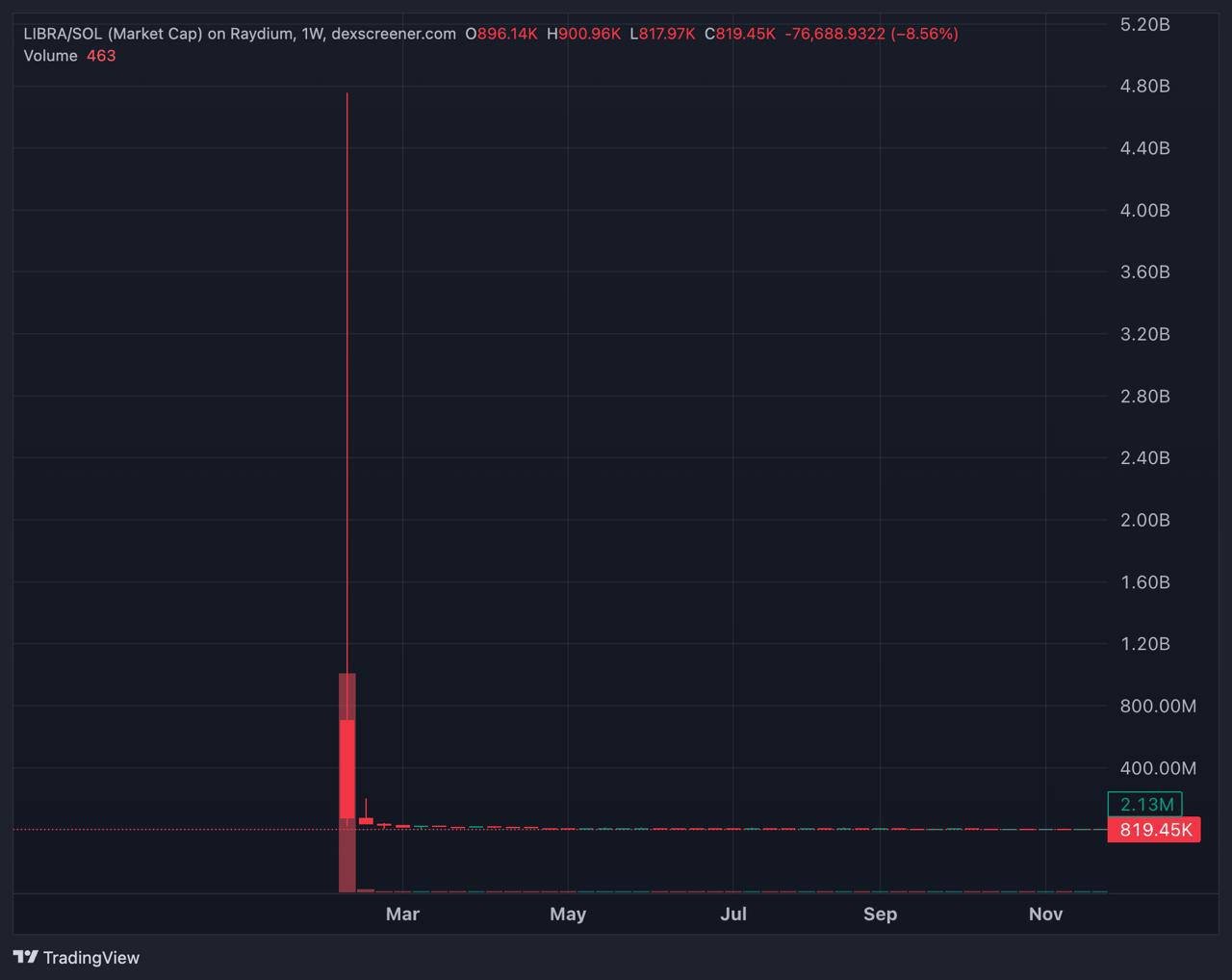Click the Mar label on time axis
1232x980 pixels.
pyautogui.click(x=402, y=915)
